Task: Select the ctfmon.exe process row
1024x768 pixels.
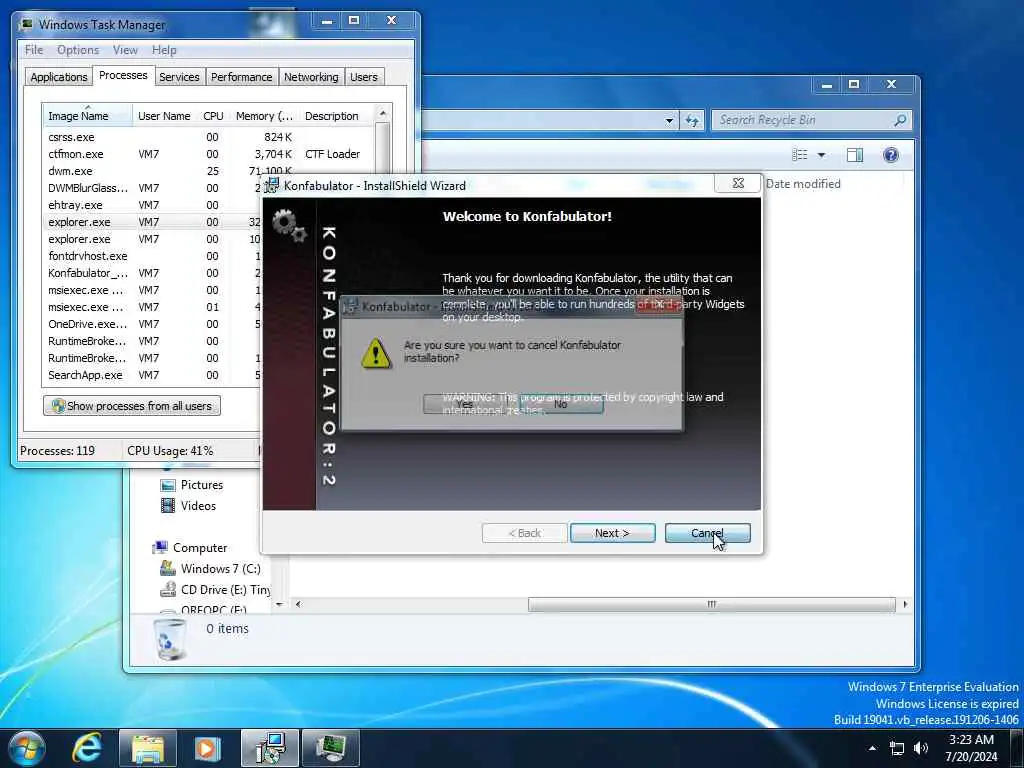Action: point(206,154)
